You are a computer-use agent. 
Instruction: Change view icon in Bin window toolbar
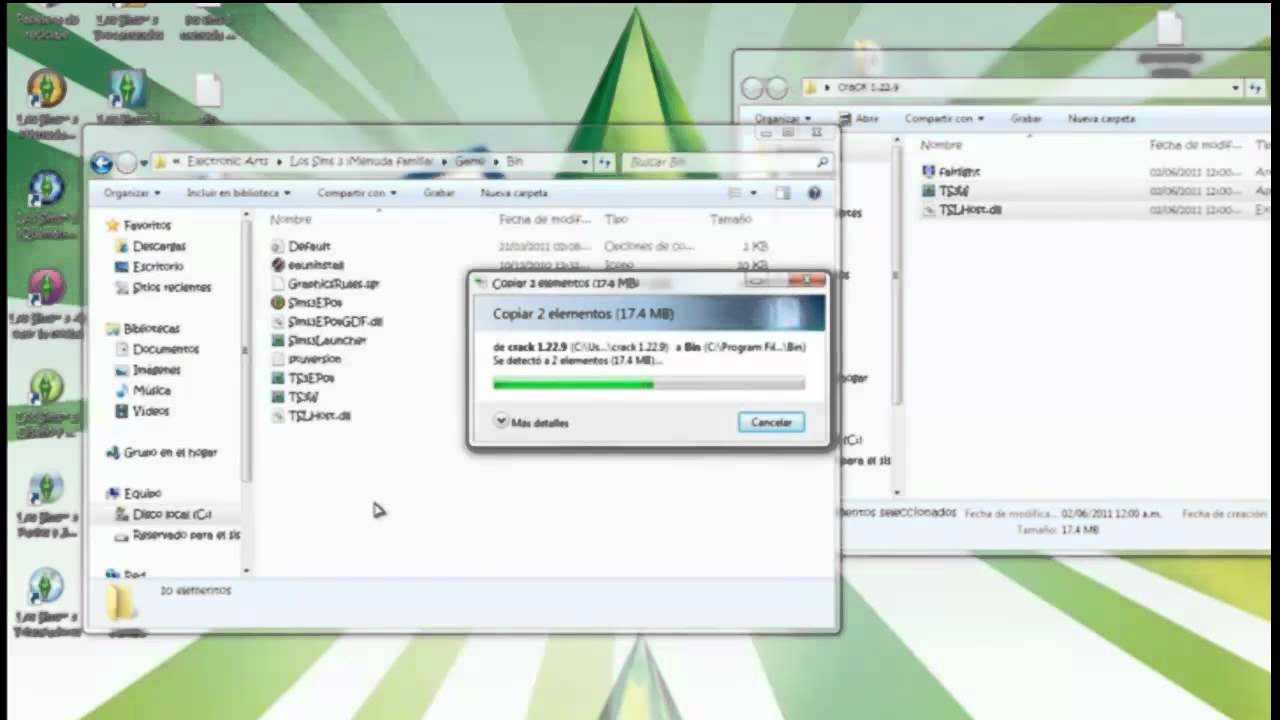tap(735, 193)
